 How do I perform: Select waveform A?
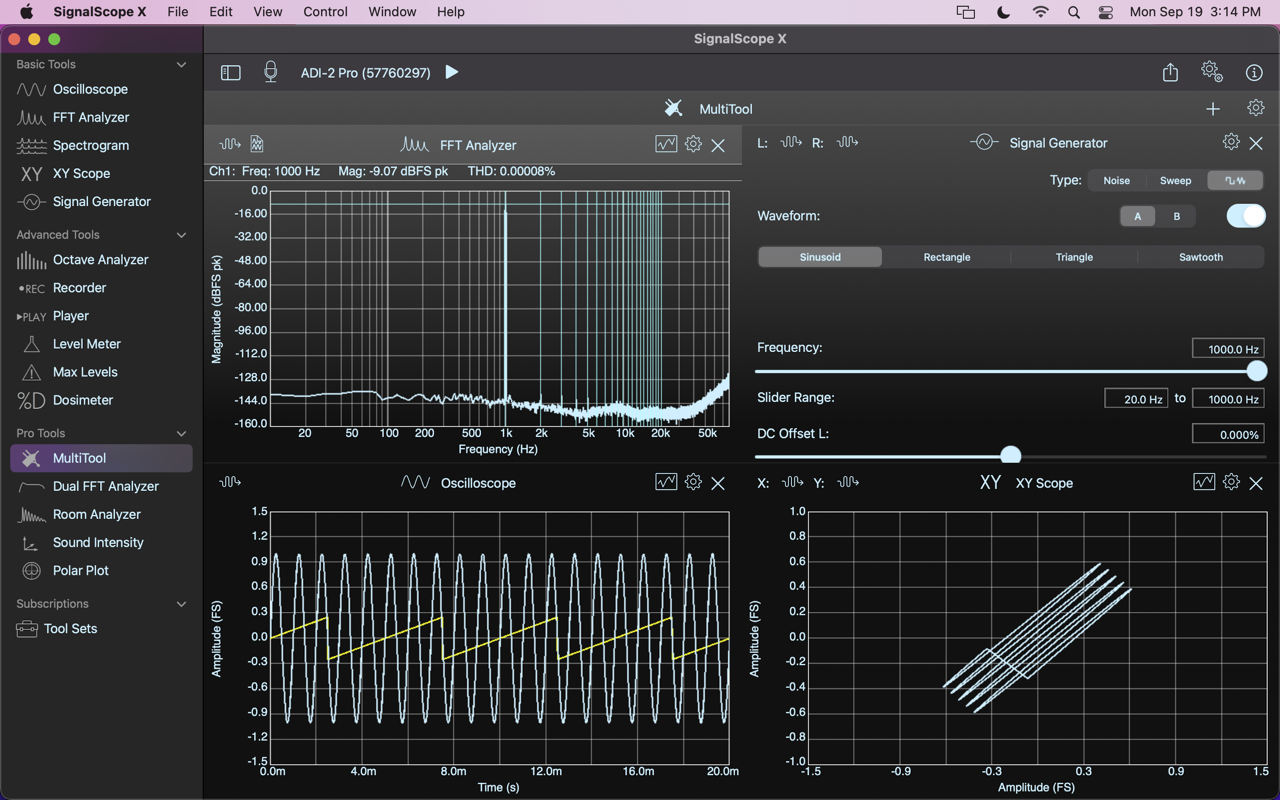(x=1137, y=216)
